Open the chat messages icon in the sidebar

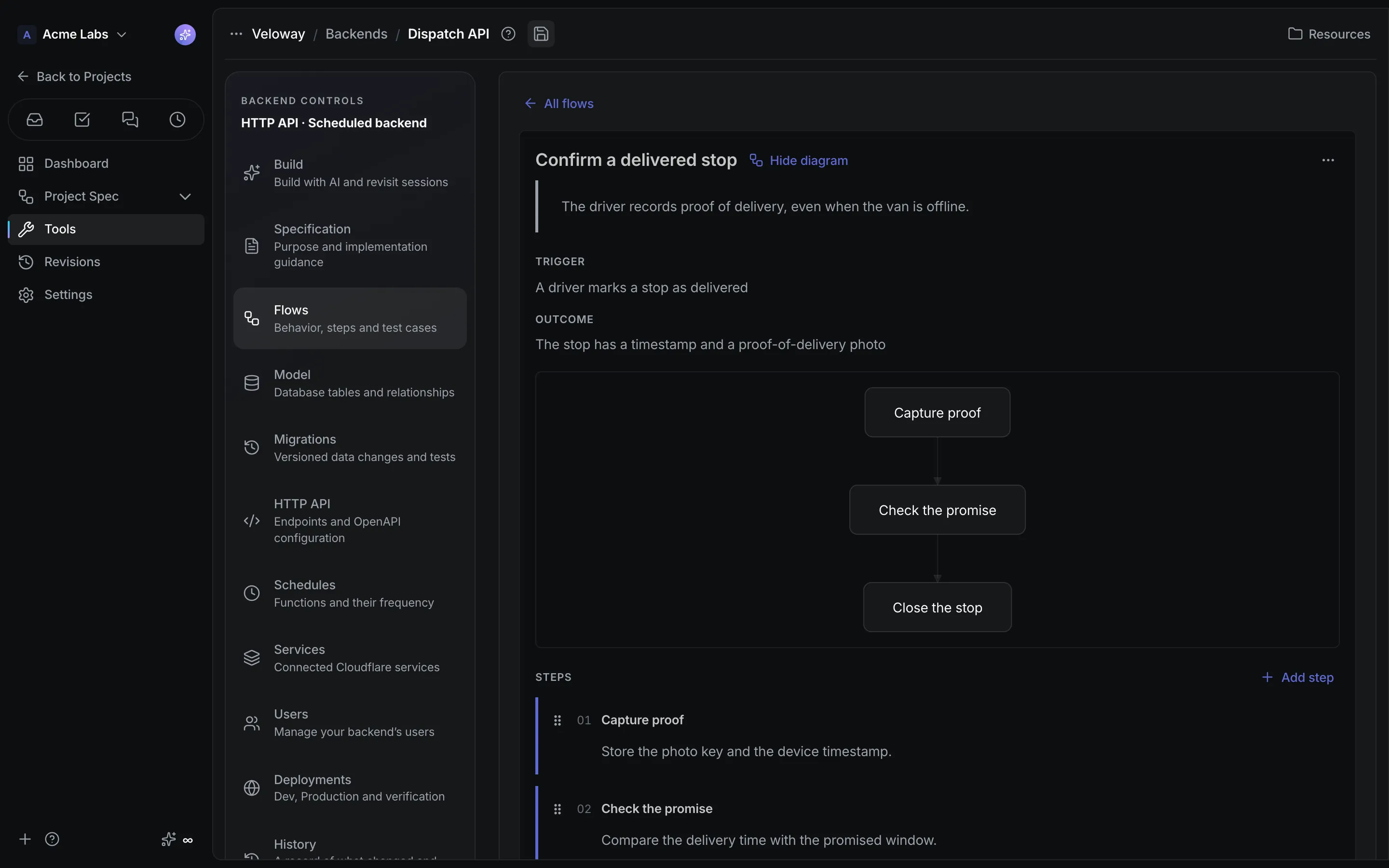click(130, 120)
